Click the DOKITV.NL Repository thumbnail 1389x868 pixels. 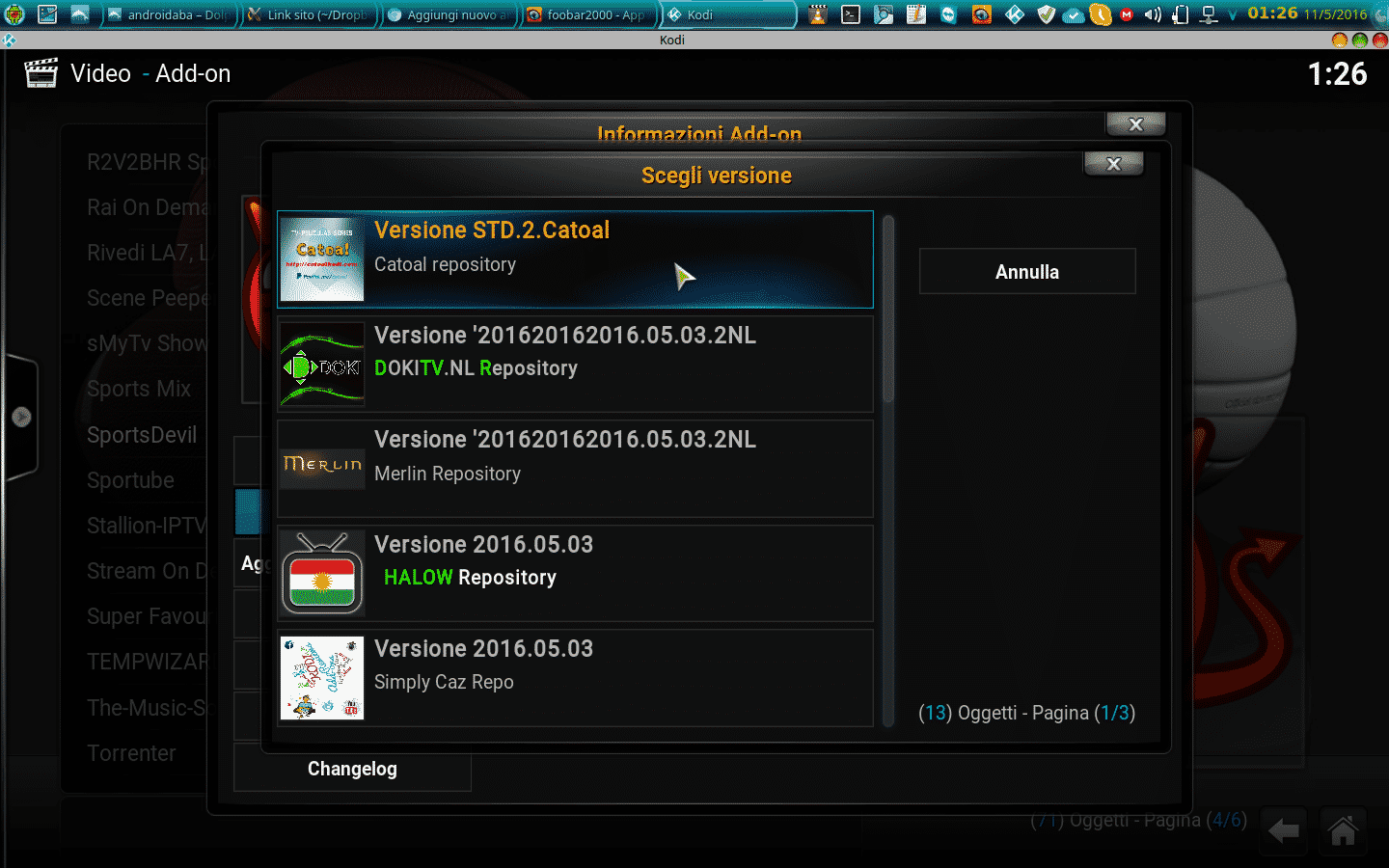click(322, 364)
